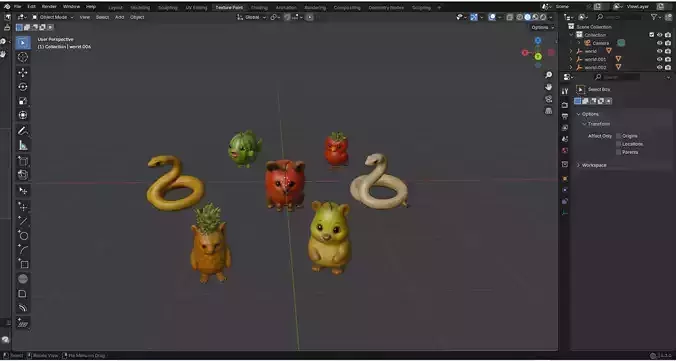Collapse the Transform subpanel

point(585,124)
